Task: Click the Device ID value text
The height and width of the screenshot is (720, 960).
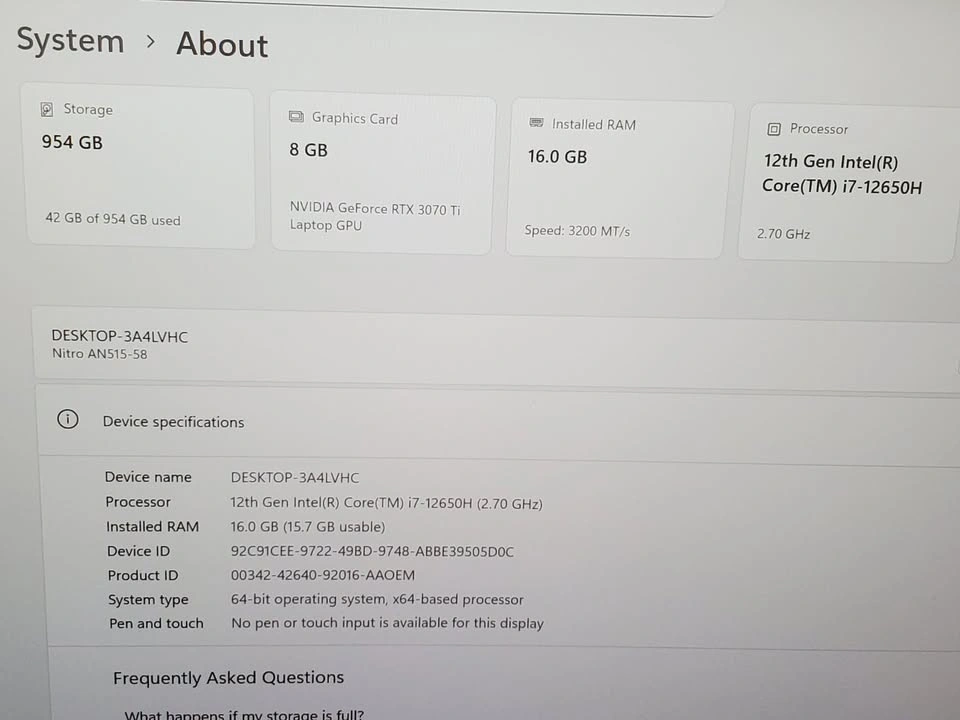Action: tap(372, 551)
